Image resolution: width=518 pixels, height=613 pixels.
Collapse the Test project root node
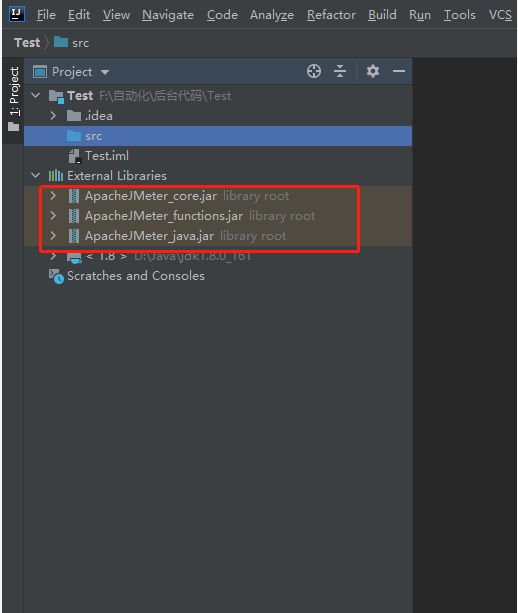pos(36,95)
